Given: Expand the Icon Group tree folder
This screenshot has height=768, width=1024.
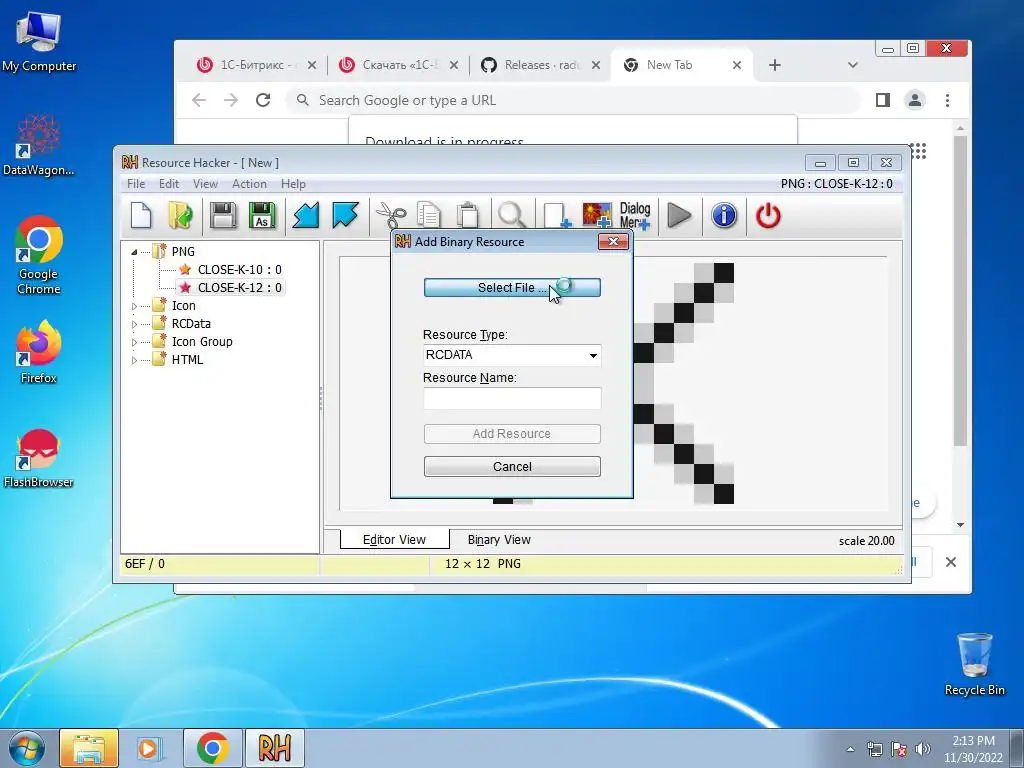Looking at the screenshot, I should [x=134, y=342].
